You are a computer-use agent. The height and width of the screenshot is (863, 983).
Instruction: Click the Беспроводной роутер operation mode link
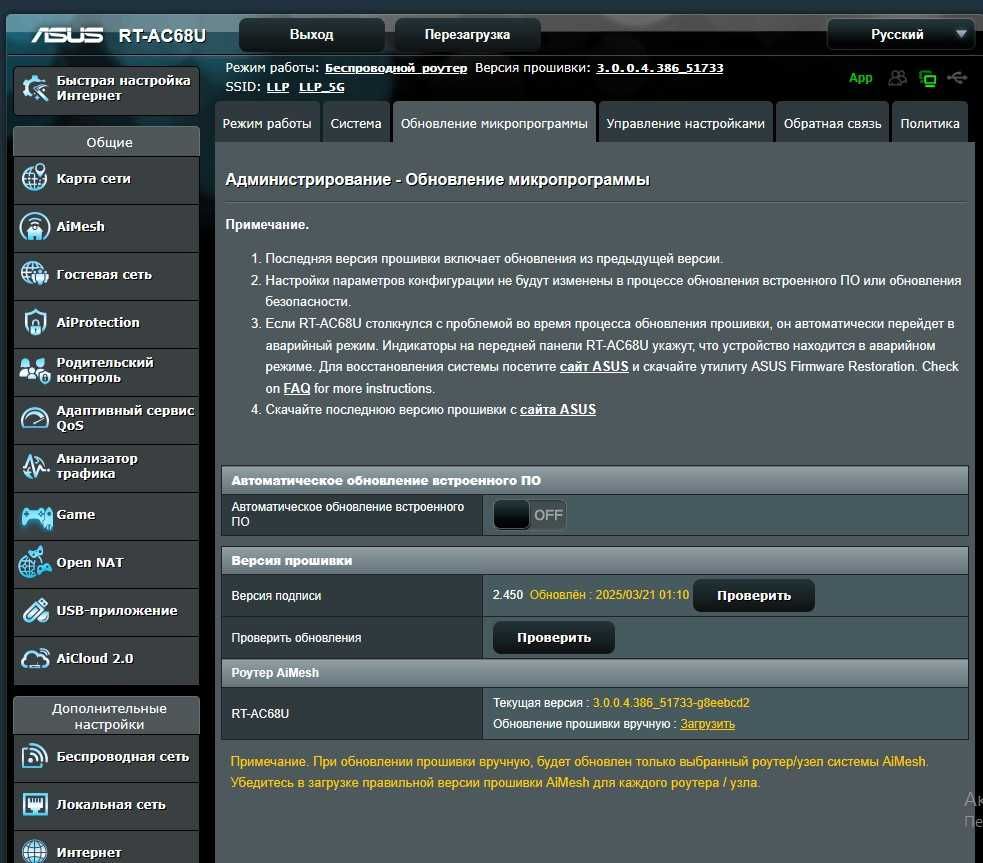pyautogui.click(x=396, y=68)
